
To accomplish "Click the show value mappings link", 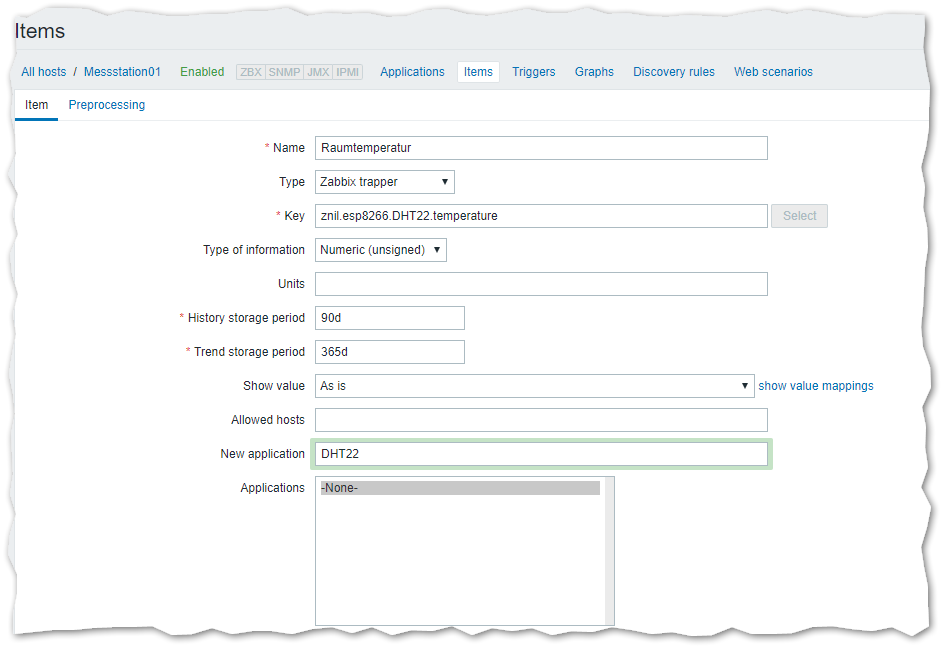I will tap(815, 386).
